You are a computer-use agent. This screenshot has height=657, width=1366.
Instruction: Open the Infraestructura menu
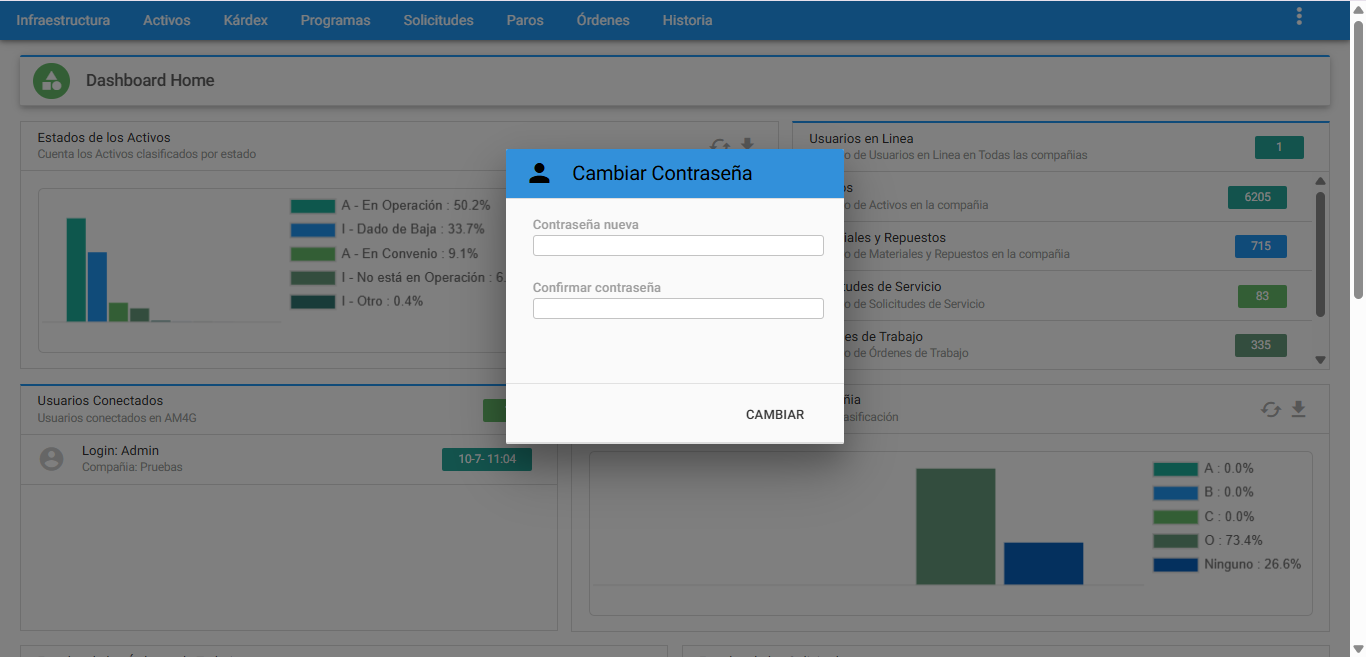(63, 20)
